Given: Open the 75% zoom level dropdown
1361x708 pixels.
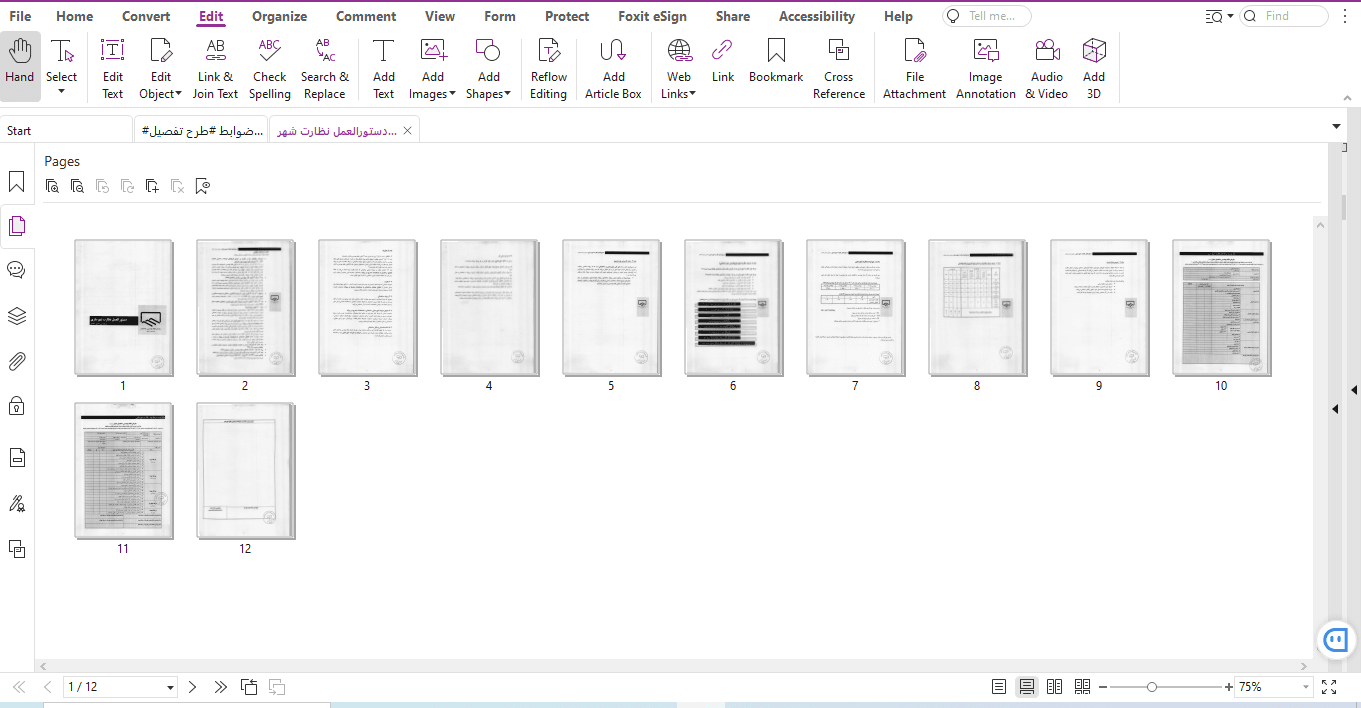Looking at the screenshot, I should [1306, 687].
